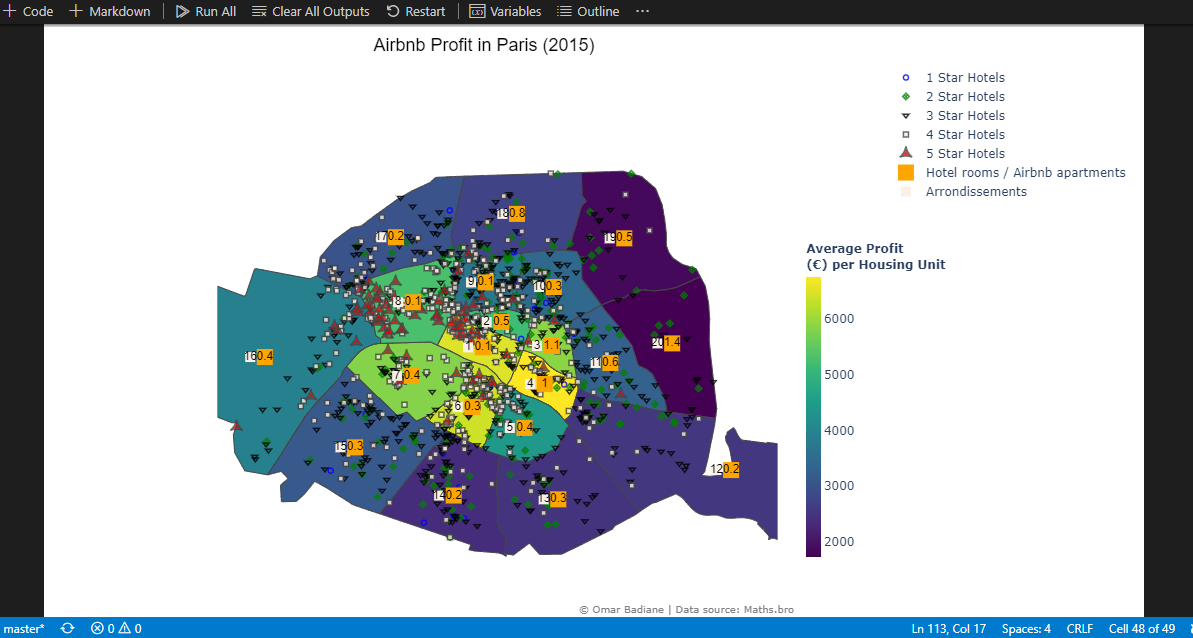
Task: Click arrondissement 12 orange 0.2 label
Action: (730, 469)
